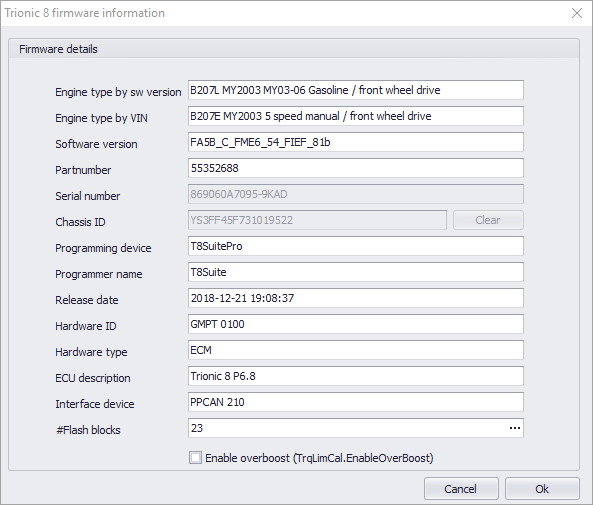Click the 'Enable overboost (TrqLimCal.EnableOverBoost)' label text
The width and height of the screenshot is (593, 505).
click(319, 458)
